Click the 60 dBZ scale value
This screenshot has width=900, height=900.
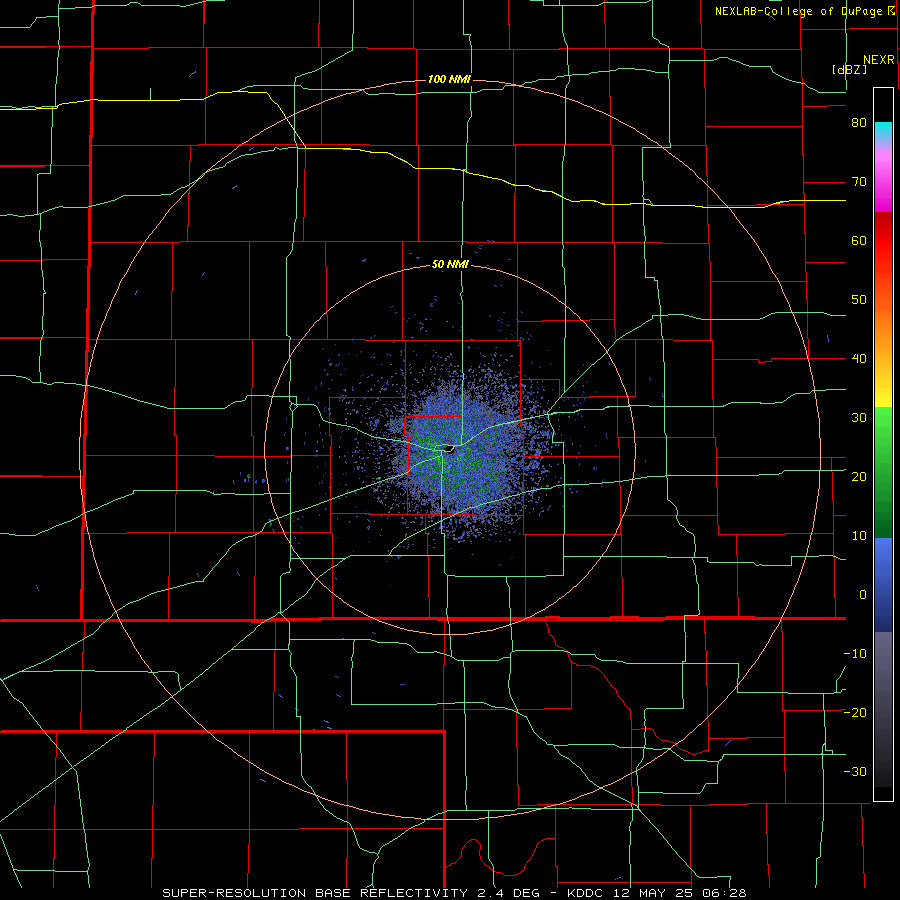coord(859,240)
